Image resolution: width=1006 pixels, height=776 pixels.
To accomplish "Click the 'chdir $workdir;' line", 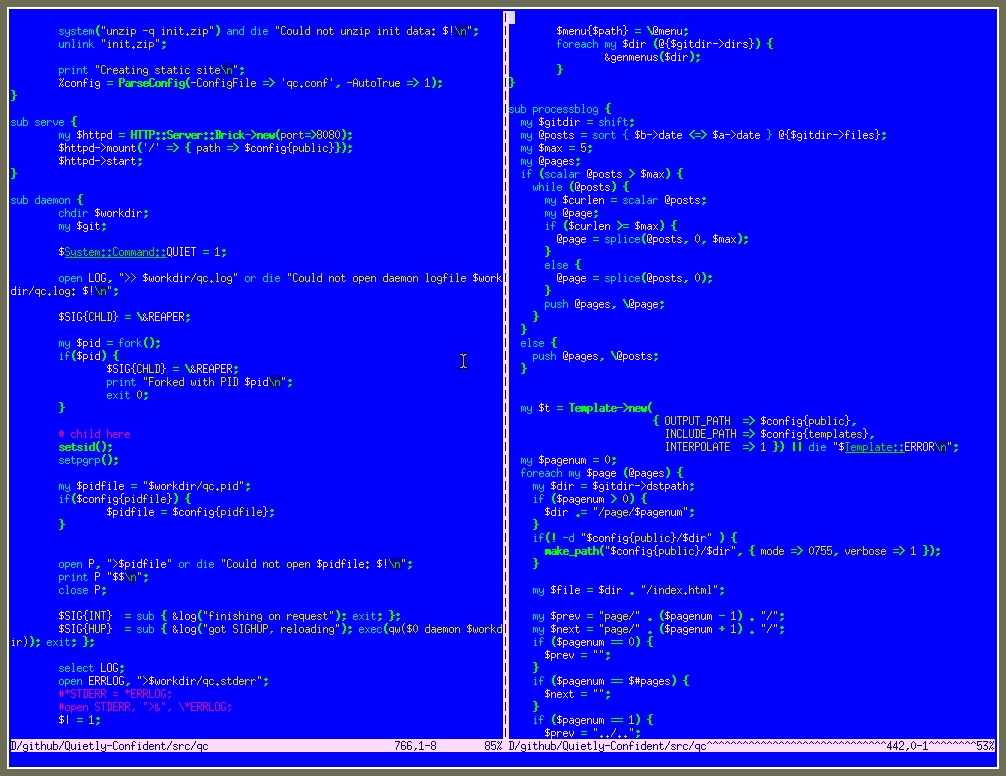I will point(103,213).
